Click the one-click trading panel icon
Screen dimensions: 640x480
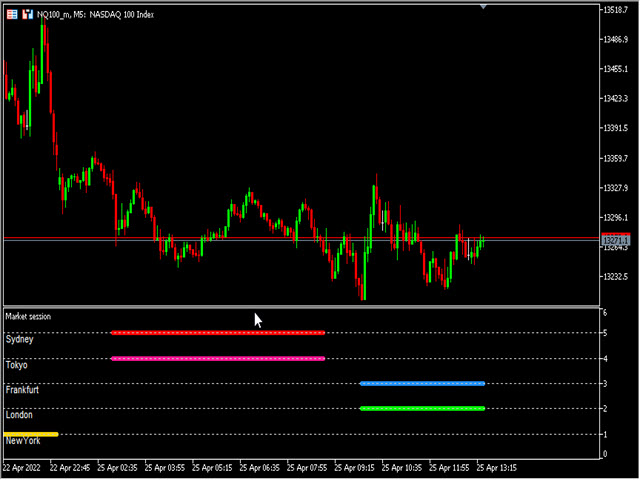[27, 15]
